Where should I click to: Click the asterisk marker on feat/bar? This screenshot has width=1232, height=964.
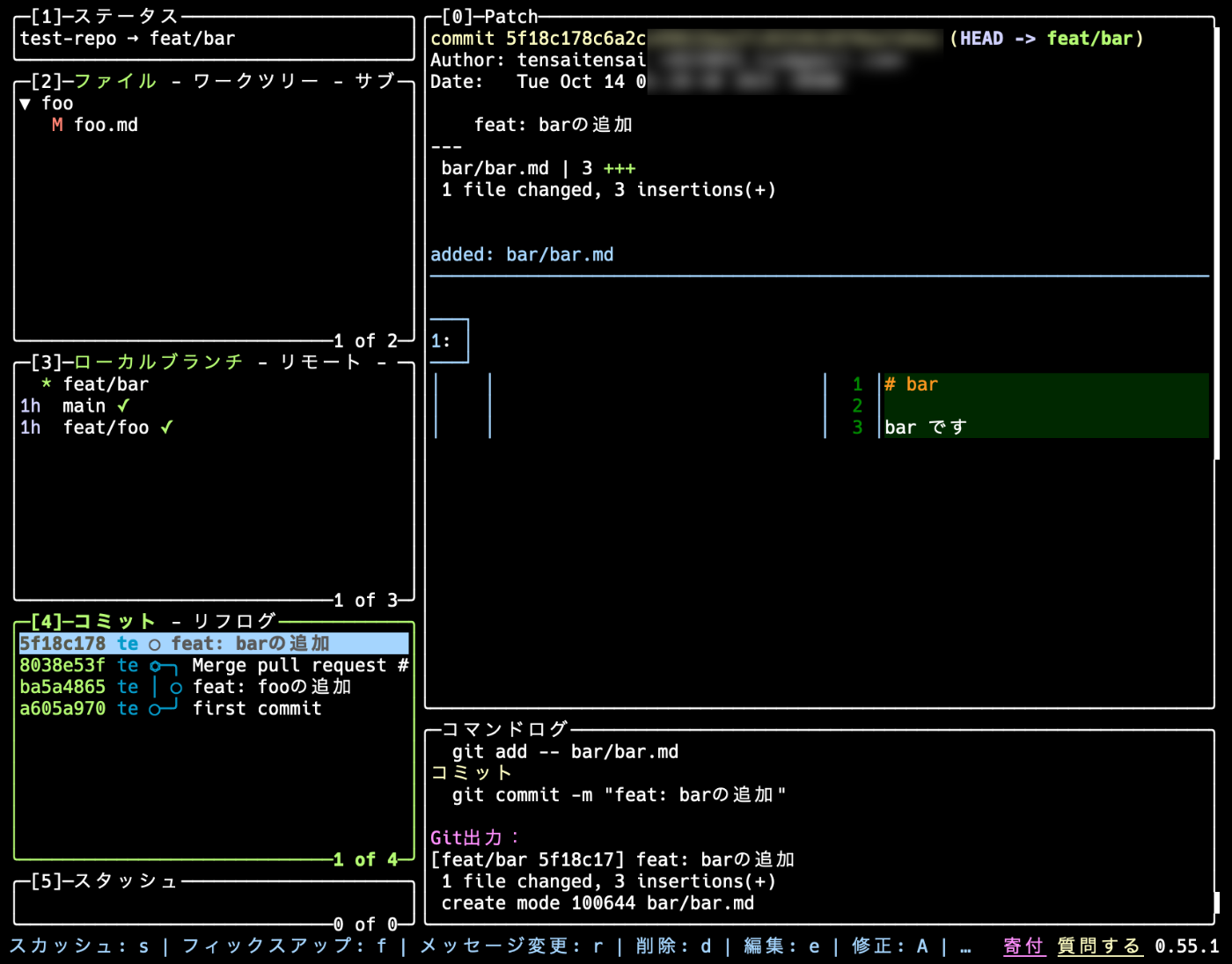click(x=47, y=384)
